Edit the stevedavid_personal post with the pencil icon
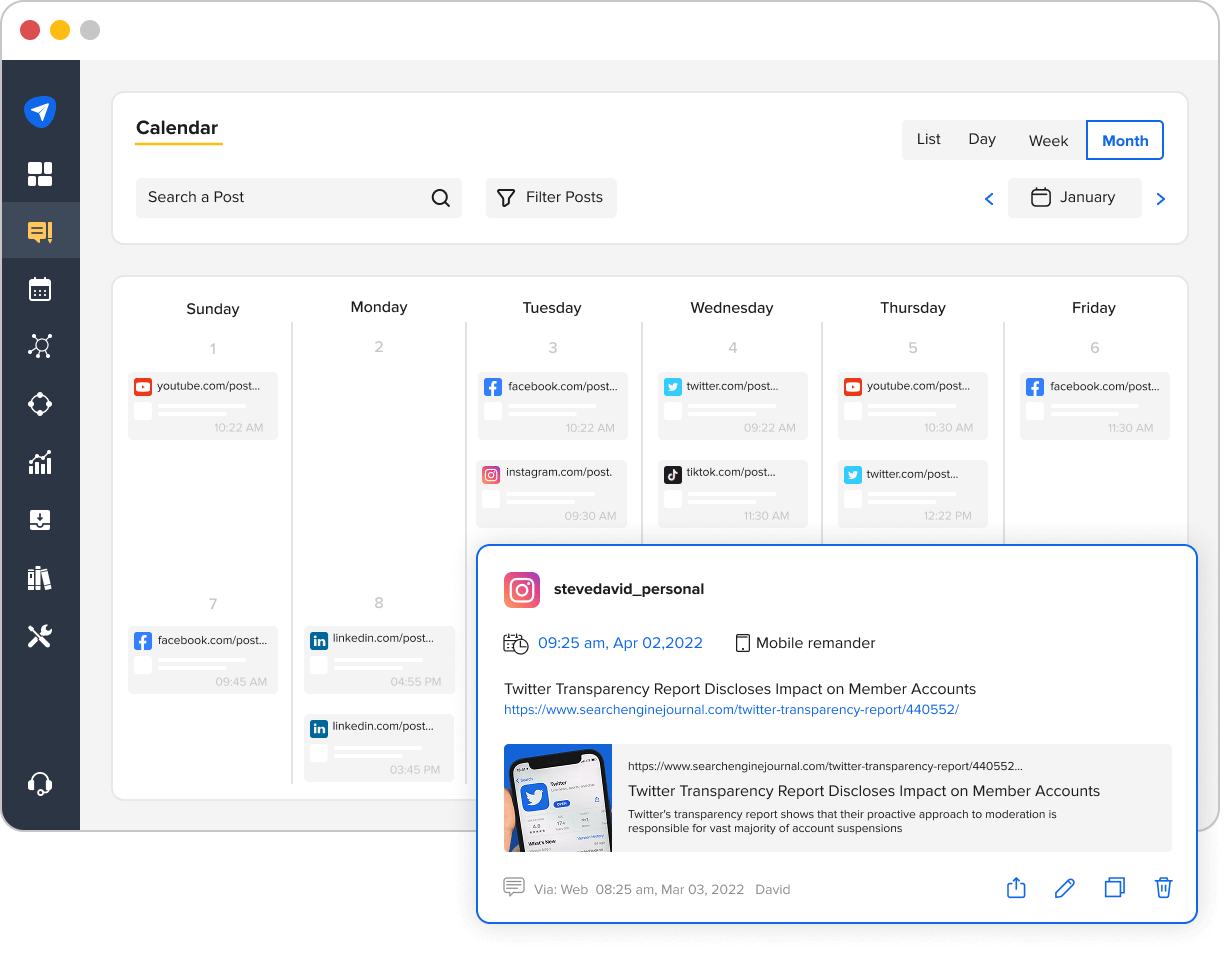The image size is (1228, 954). coord(1064,887)
